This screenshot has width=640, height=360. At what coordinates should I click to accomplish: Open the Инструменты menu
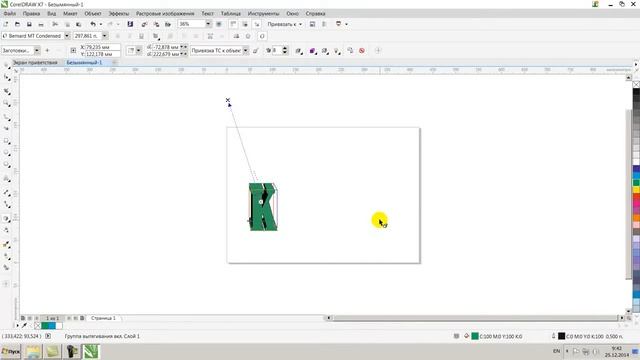pyautogui.click(x=264, y=13)
